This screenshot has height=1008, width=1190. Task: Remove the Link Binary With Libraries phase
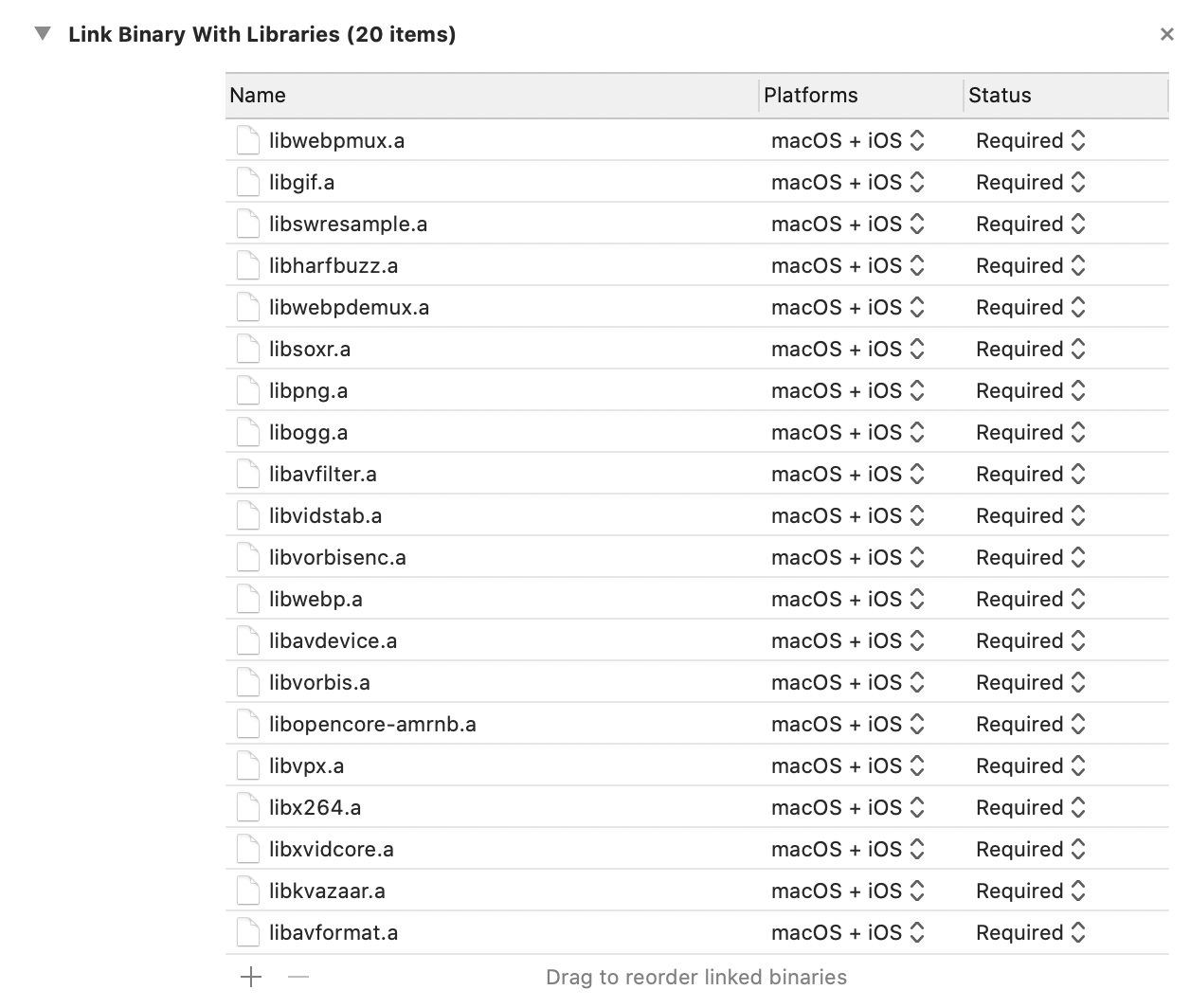pyautogui.click(x=1166, y=35)
